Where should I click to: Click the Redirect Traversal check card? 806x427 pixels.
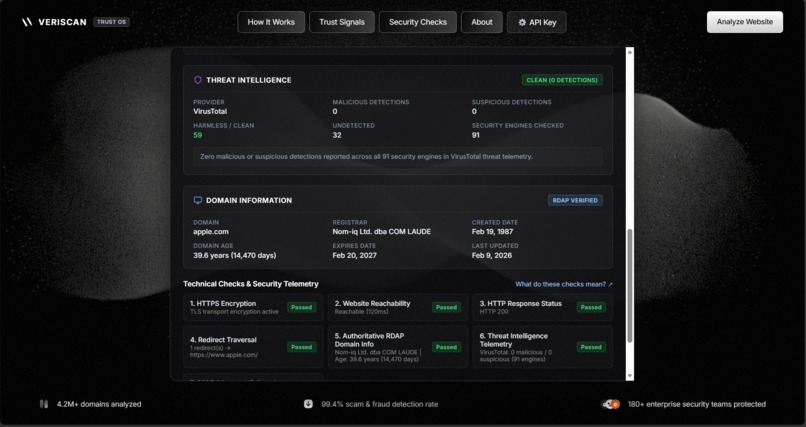253,347
